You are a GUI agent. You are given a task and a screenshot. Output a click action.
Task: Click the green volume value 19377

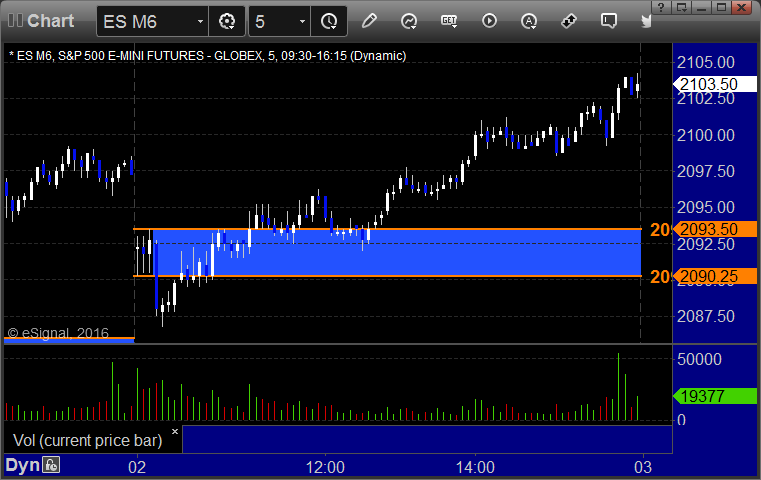715,396
